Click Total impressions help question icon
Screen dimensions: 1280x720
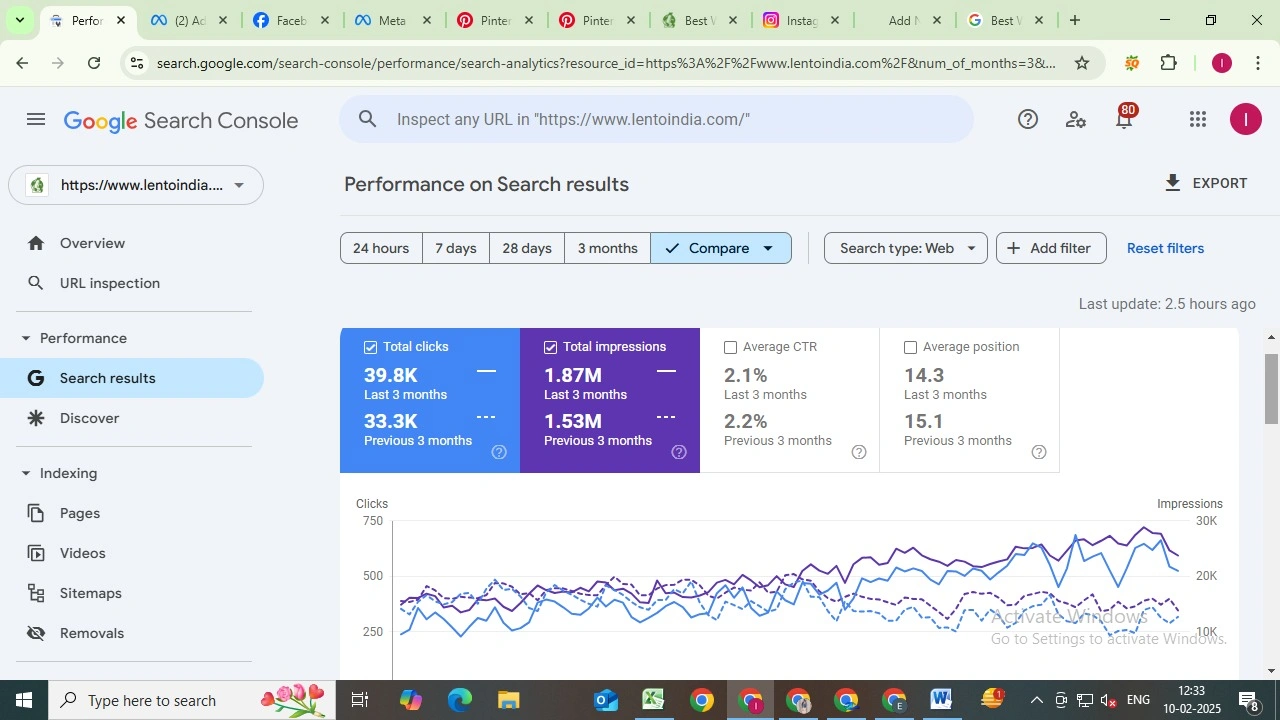[679, 452]
